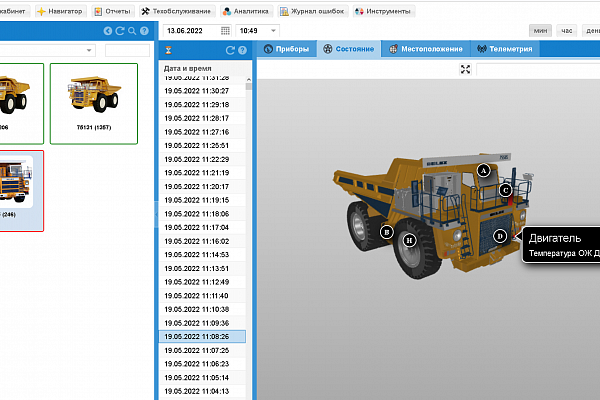
Task: Select the мин interval button
Action: (540, 31)
